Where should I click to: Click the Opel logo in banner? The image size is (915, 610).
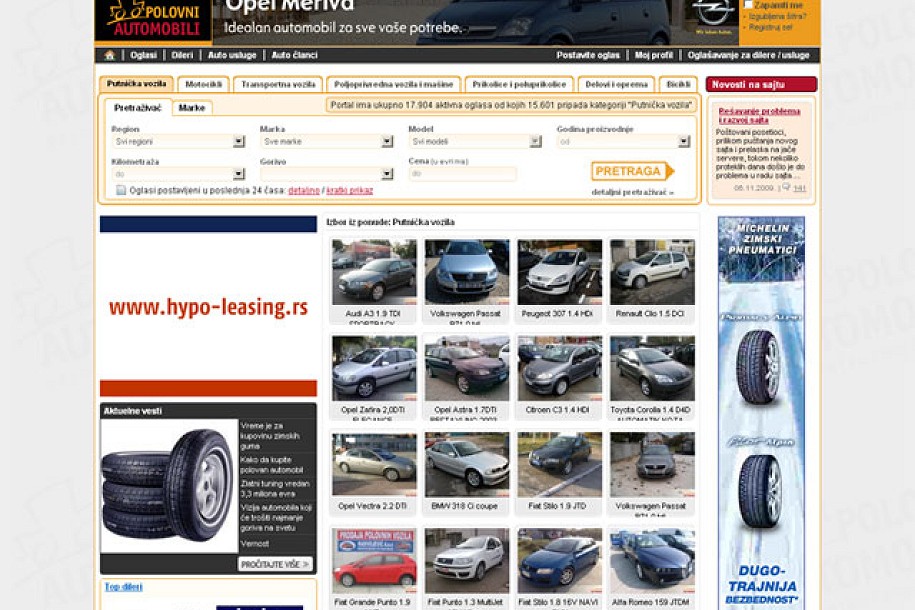click(713, 15)
